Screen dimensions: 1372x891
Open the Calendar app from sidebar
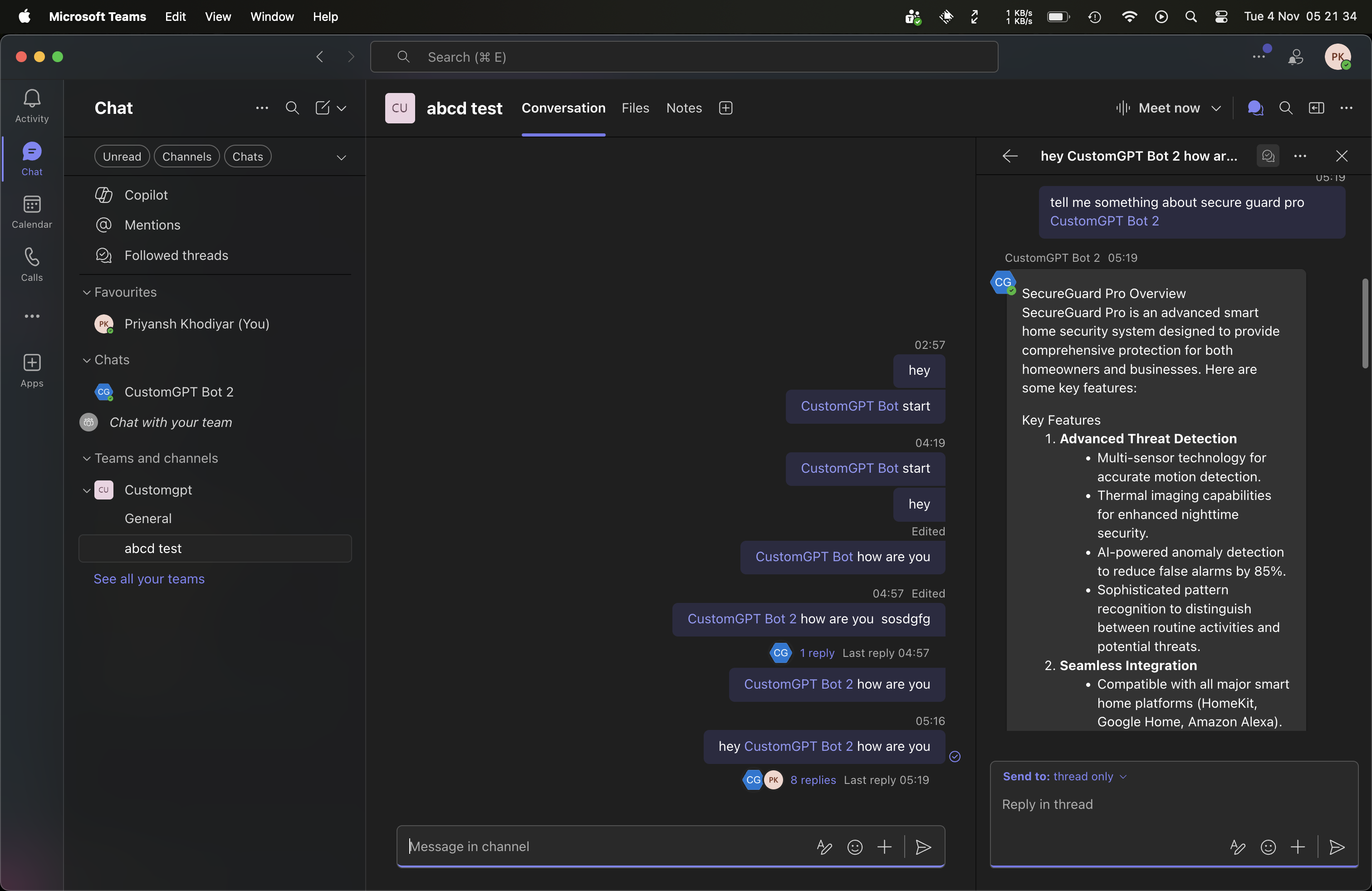[x=32, y=211]
